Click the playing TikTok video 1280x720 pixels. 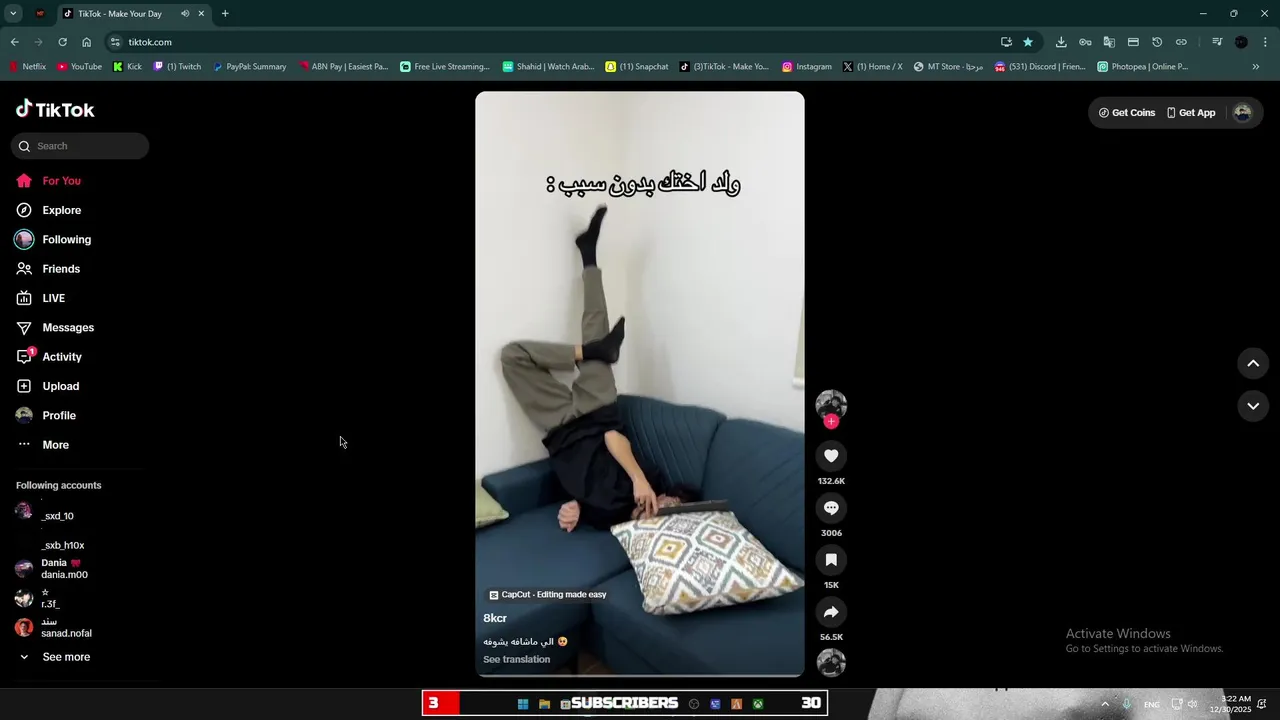[640, 384]
